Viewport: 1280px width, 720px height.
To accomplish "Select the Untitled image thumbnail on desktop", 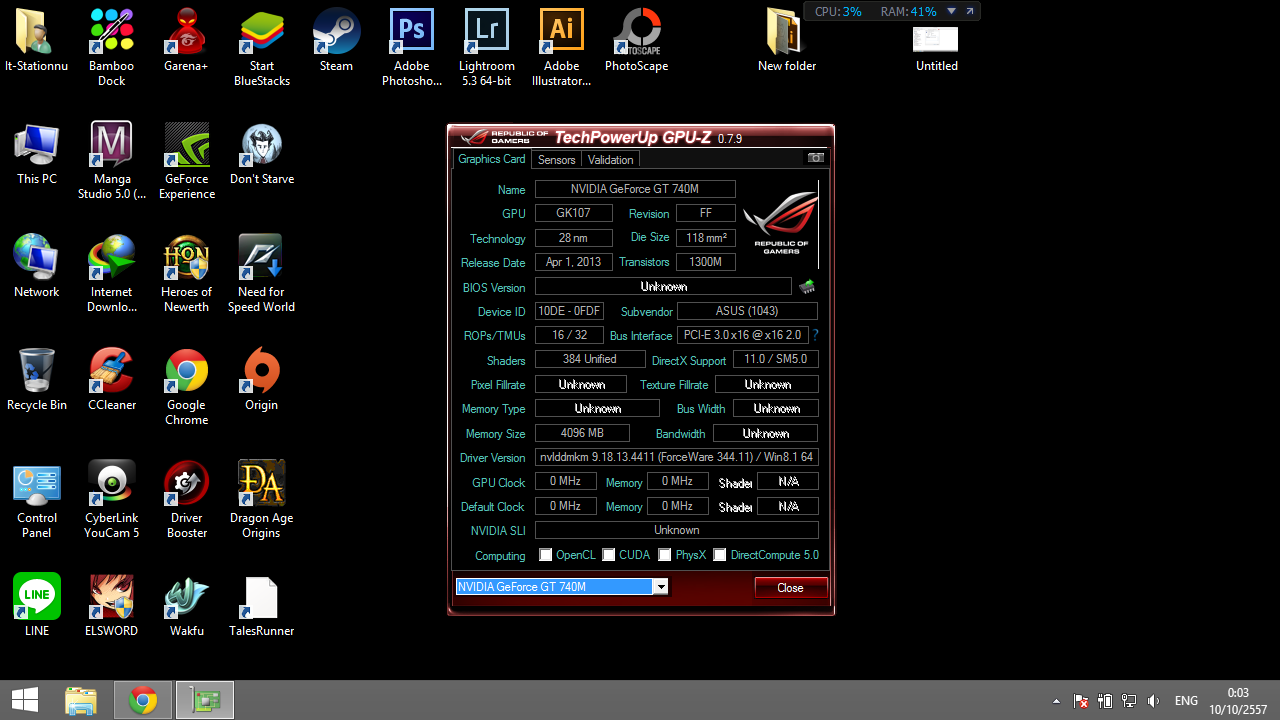I will [937, 49].
